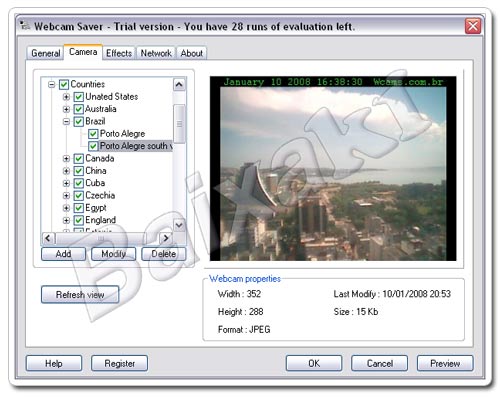Image resolution: width=500 pixels, height=397 pixels.
Task: Click the Refresh view button
Action: (x=80, y=295)
